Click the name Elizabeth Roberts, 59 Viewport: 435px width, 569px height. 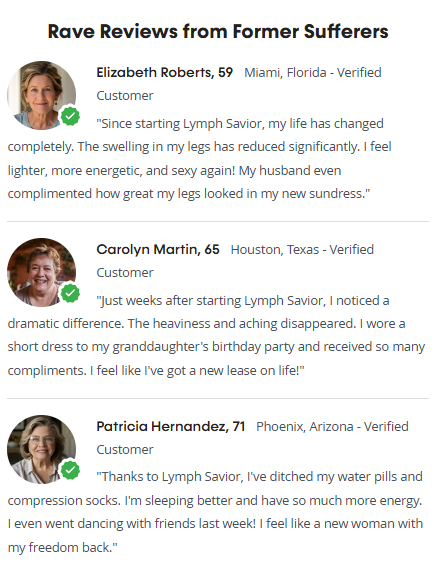tap(164, 73)
